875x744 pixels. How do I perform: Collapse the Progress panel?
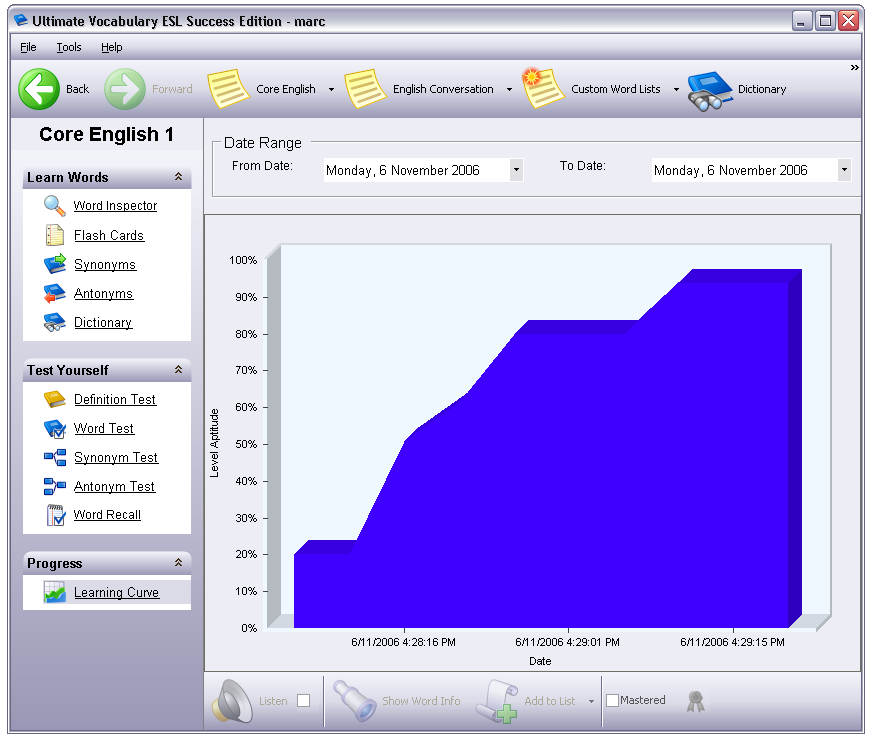(179, 563)
